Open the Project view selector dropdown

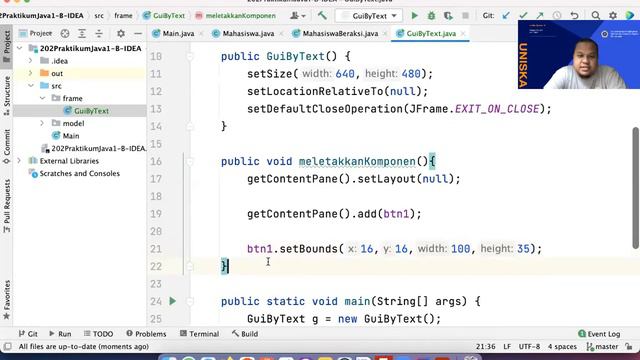(36, 33)
